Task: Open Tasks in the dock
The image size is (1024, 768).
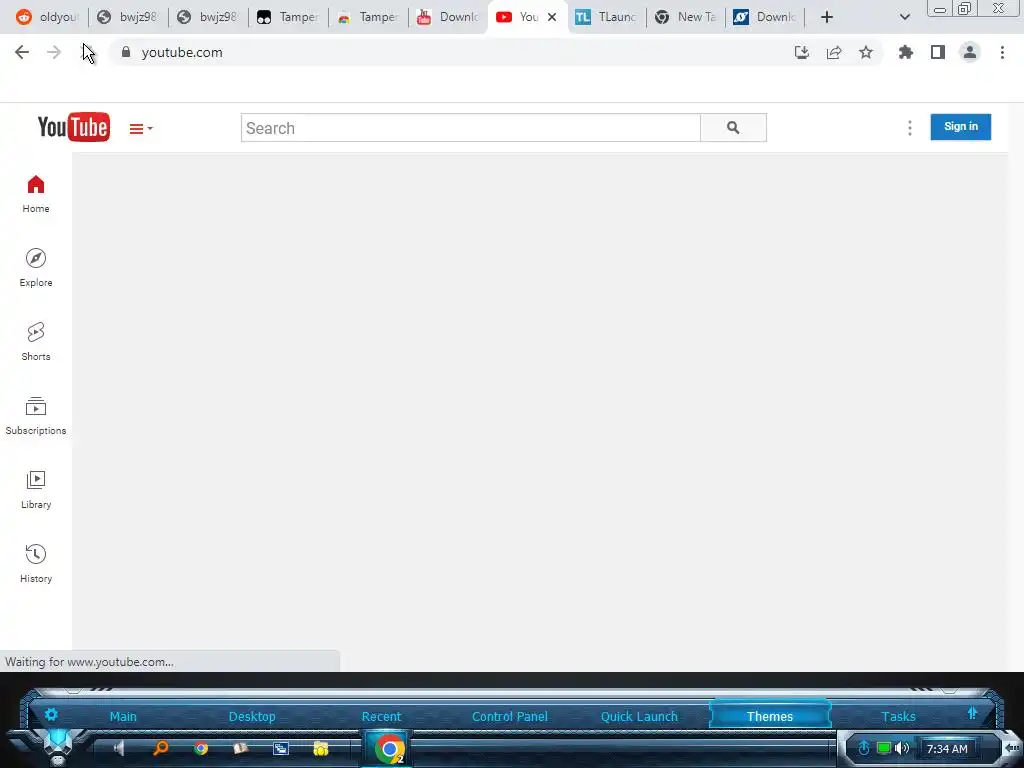Action: tap(899, 716)
